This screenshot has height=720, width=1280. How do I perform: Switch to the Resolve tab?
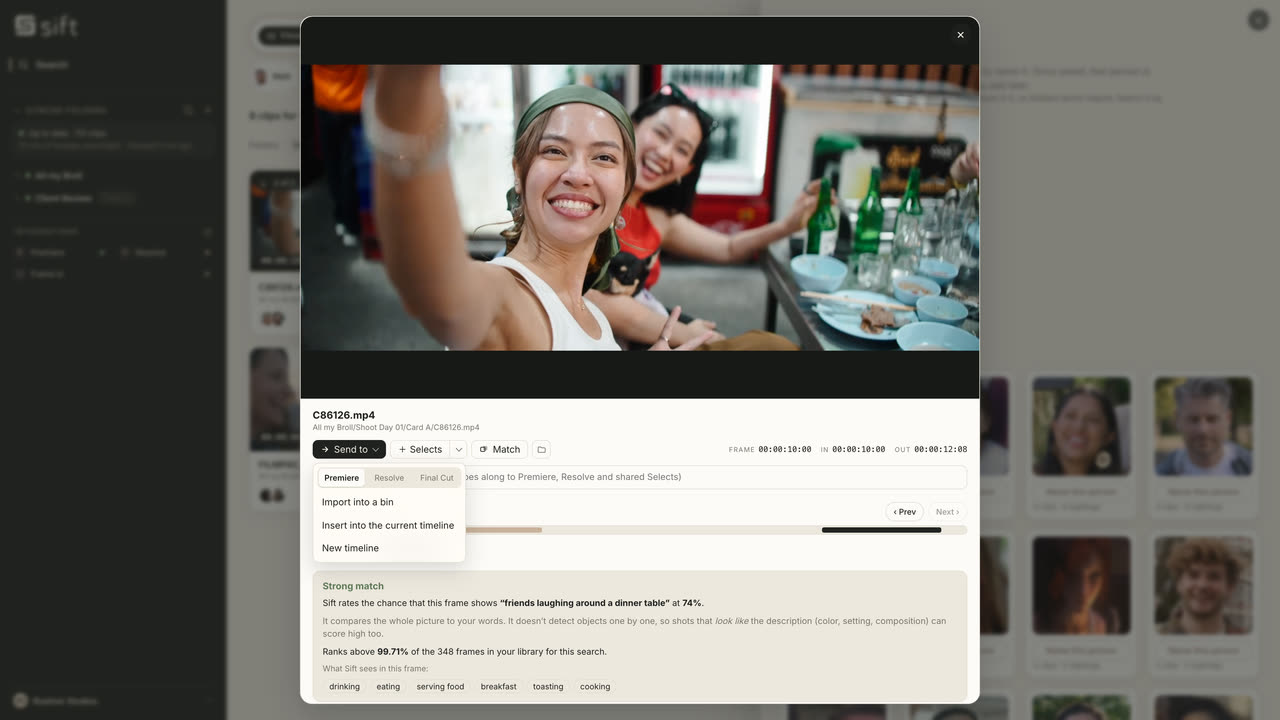389,478
